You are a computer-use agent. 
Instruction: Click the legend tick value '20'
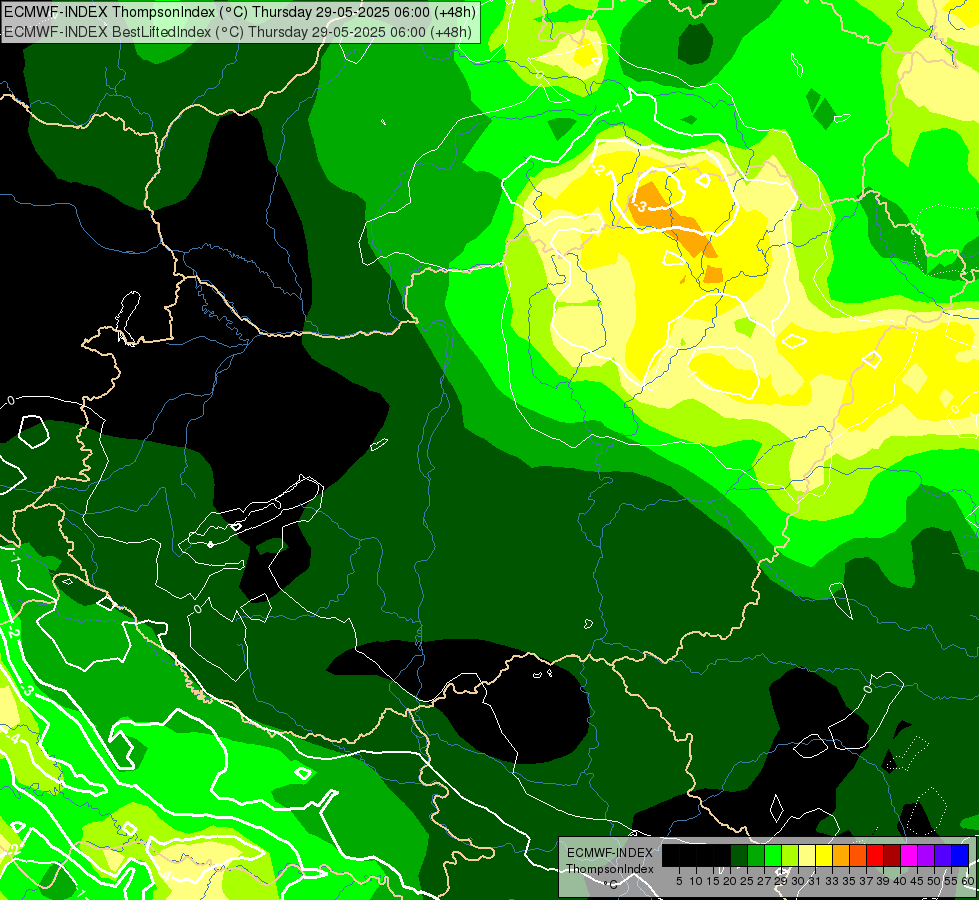point(730,881)
